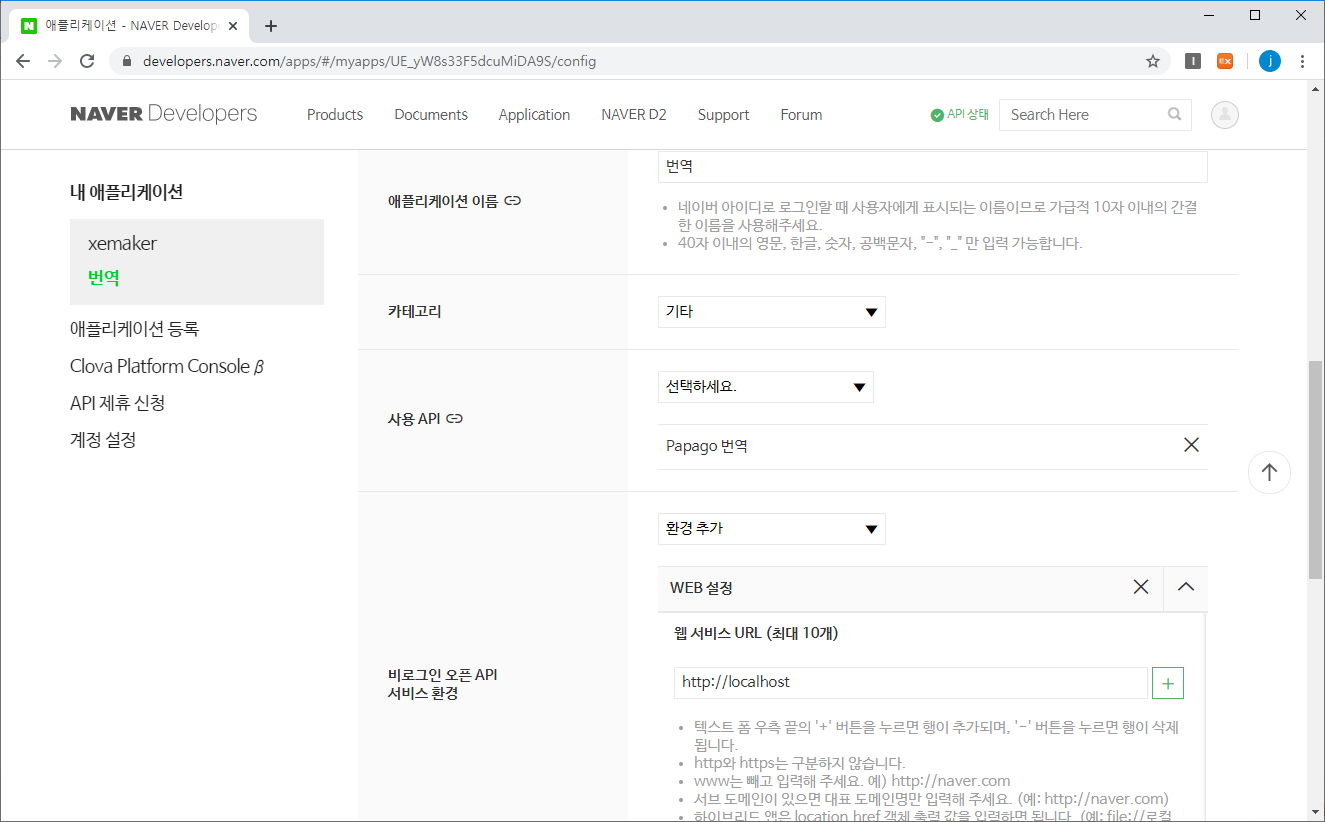The width and height of the screenshot is (1325, 822).
Task: Click the orange extension icon
Action: (x=1225, y=61)
